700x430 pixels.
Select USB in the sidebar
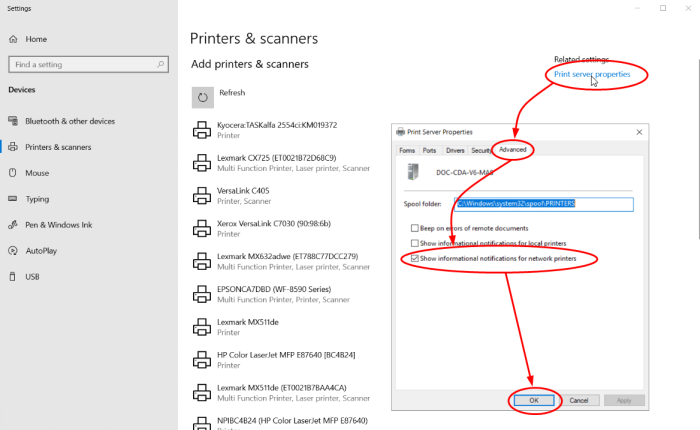point(32,277)
